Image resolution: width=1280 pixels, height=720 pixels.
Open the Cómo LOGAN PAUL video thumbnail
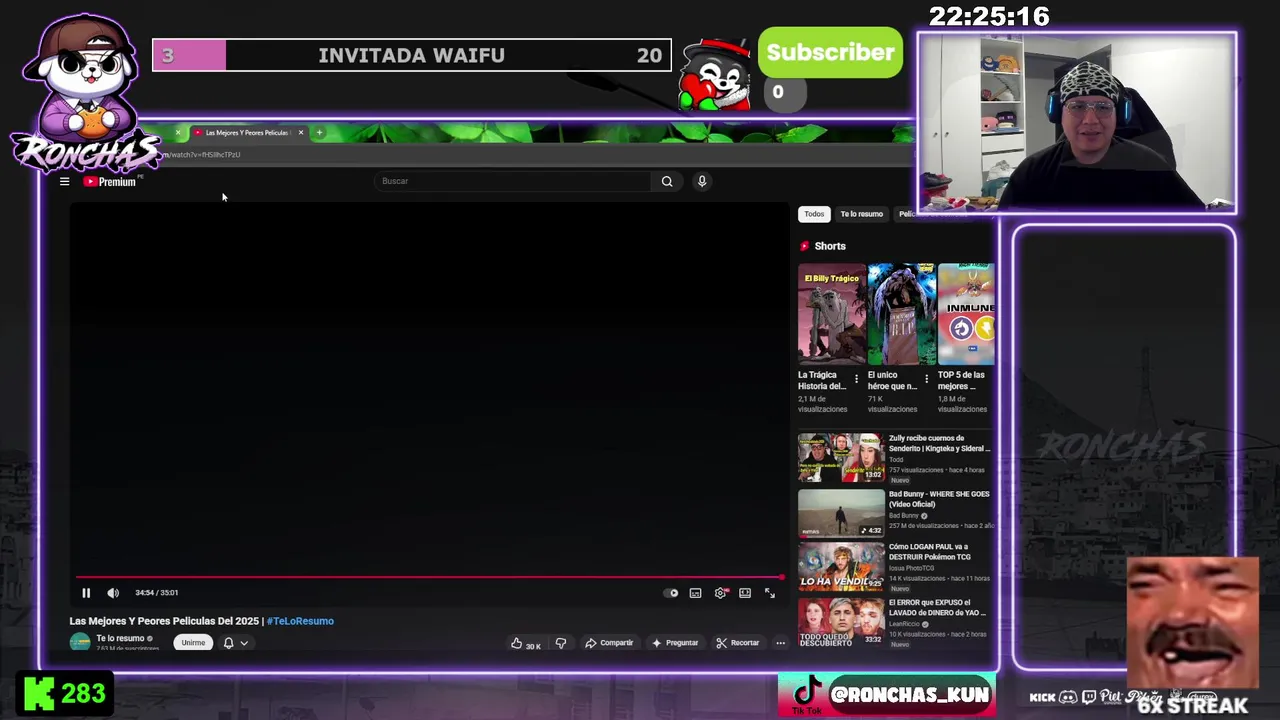841,567
